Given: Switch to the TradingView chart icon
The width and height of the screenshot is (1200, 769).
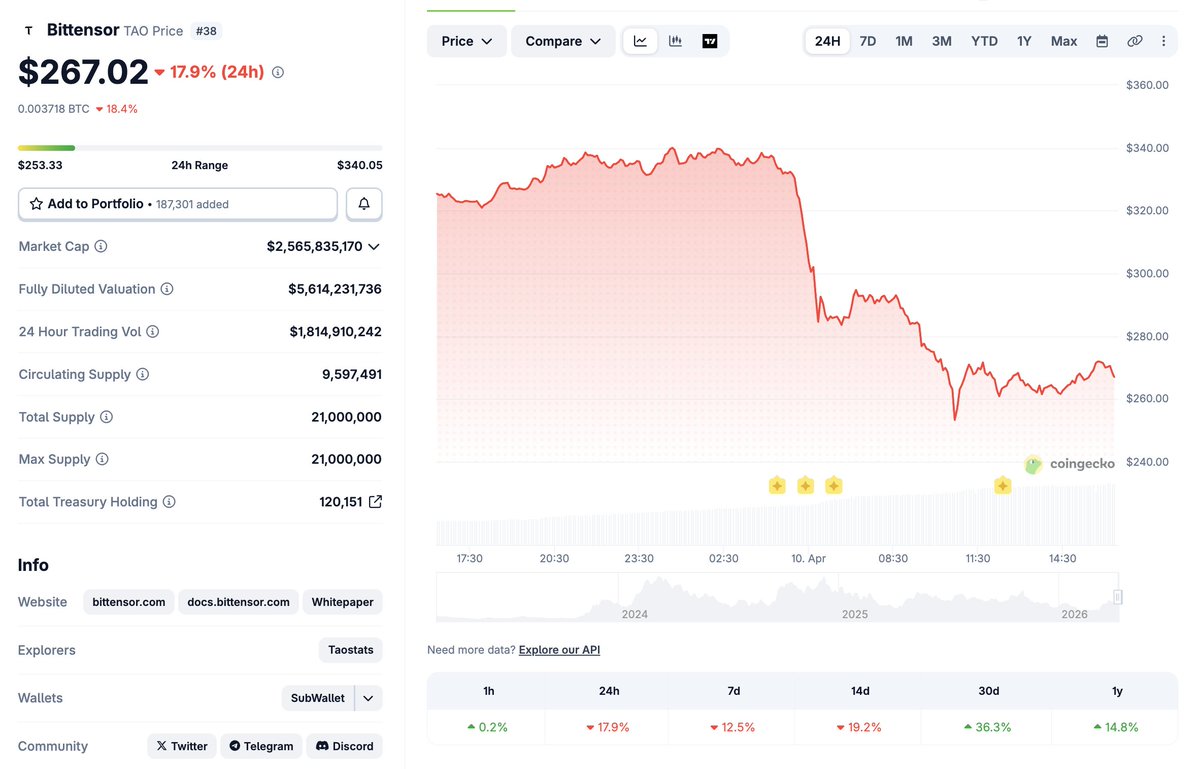Looking at the screenshot, I should point(710,41).
